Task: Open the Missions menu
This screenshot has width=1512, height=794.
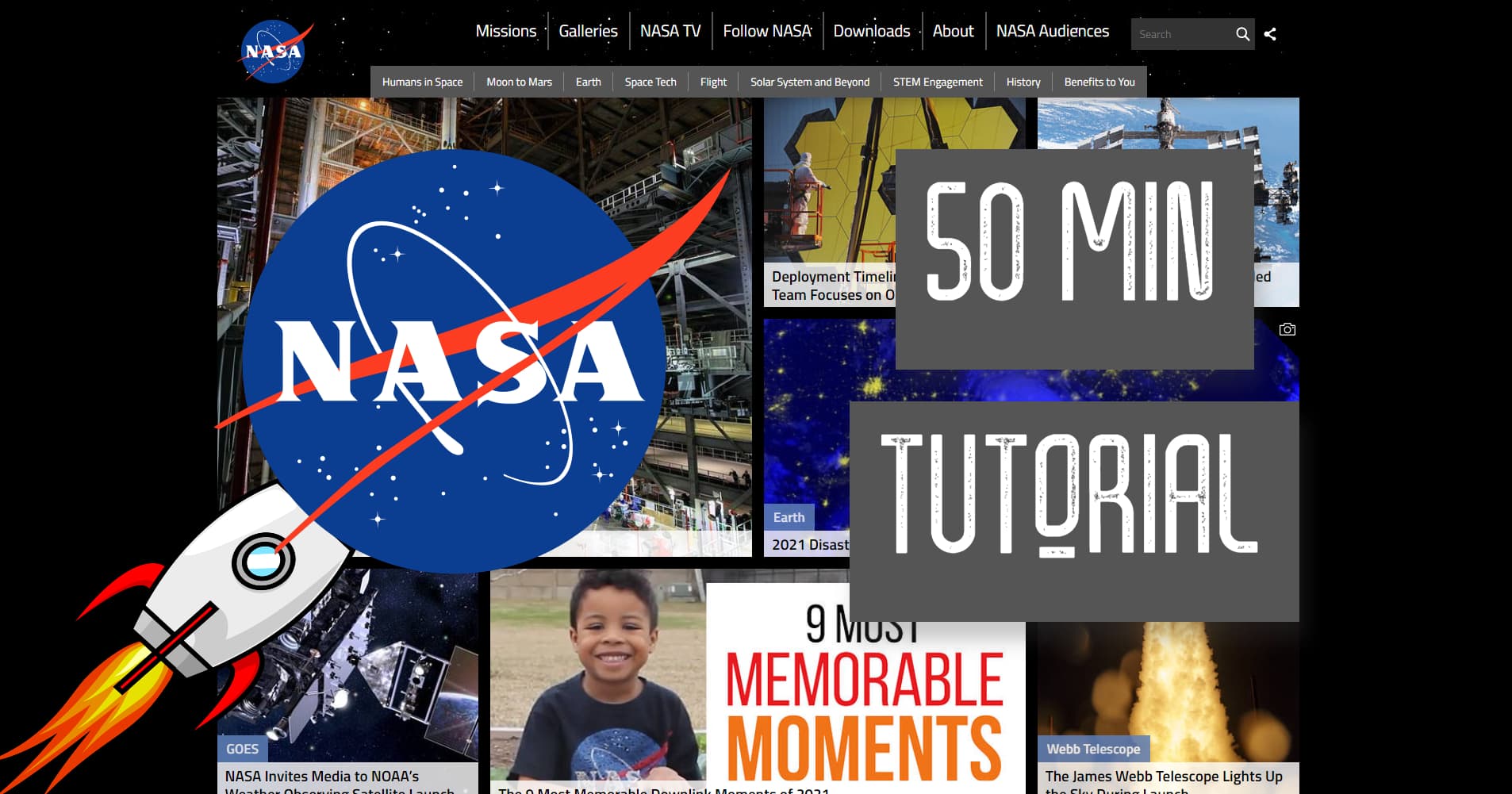Action: coord(505,31)
